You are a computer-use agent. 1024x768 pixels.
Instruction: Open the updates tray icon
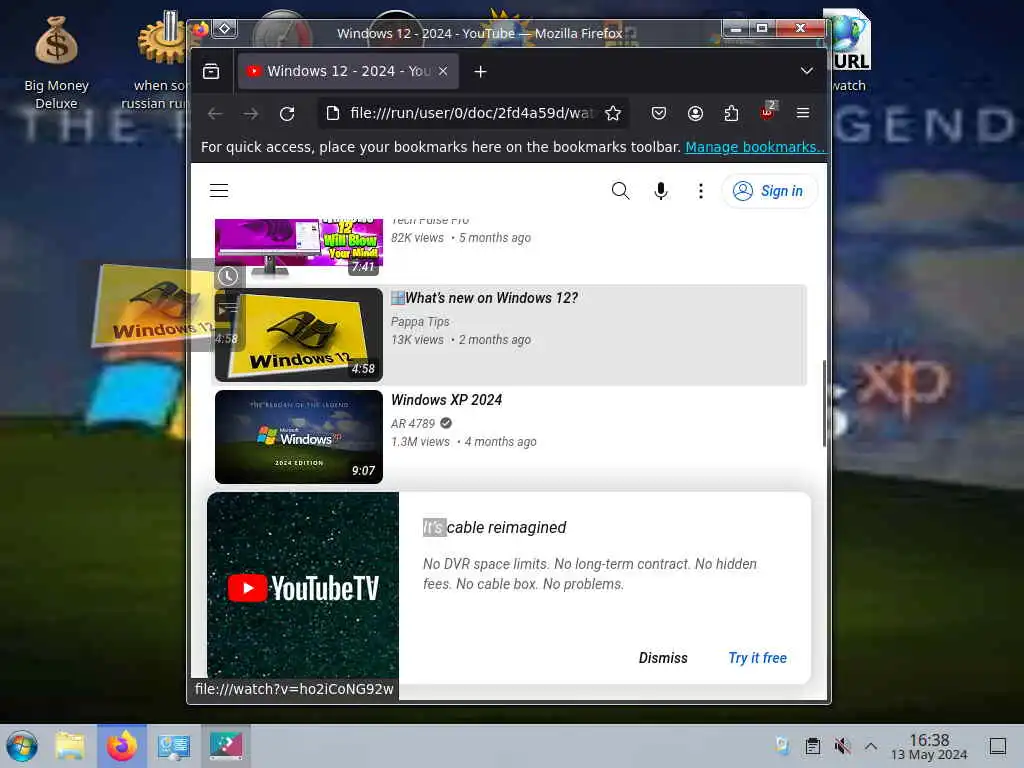click(x=782, y=746)
